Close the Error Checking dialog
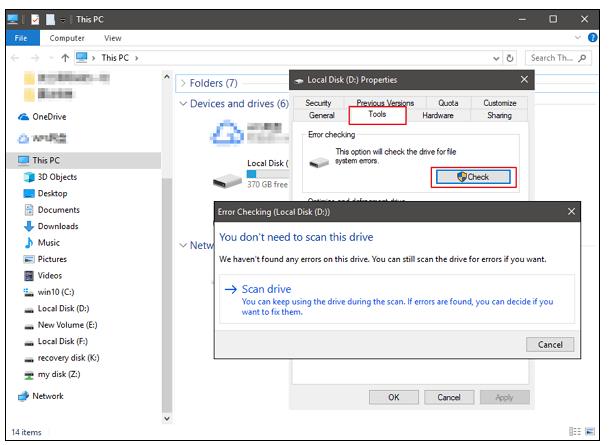The image size is (609, 445). (x=571, y=212)
